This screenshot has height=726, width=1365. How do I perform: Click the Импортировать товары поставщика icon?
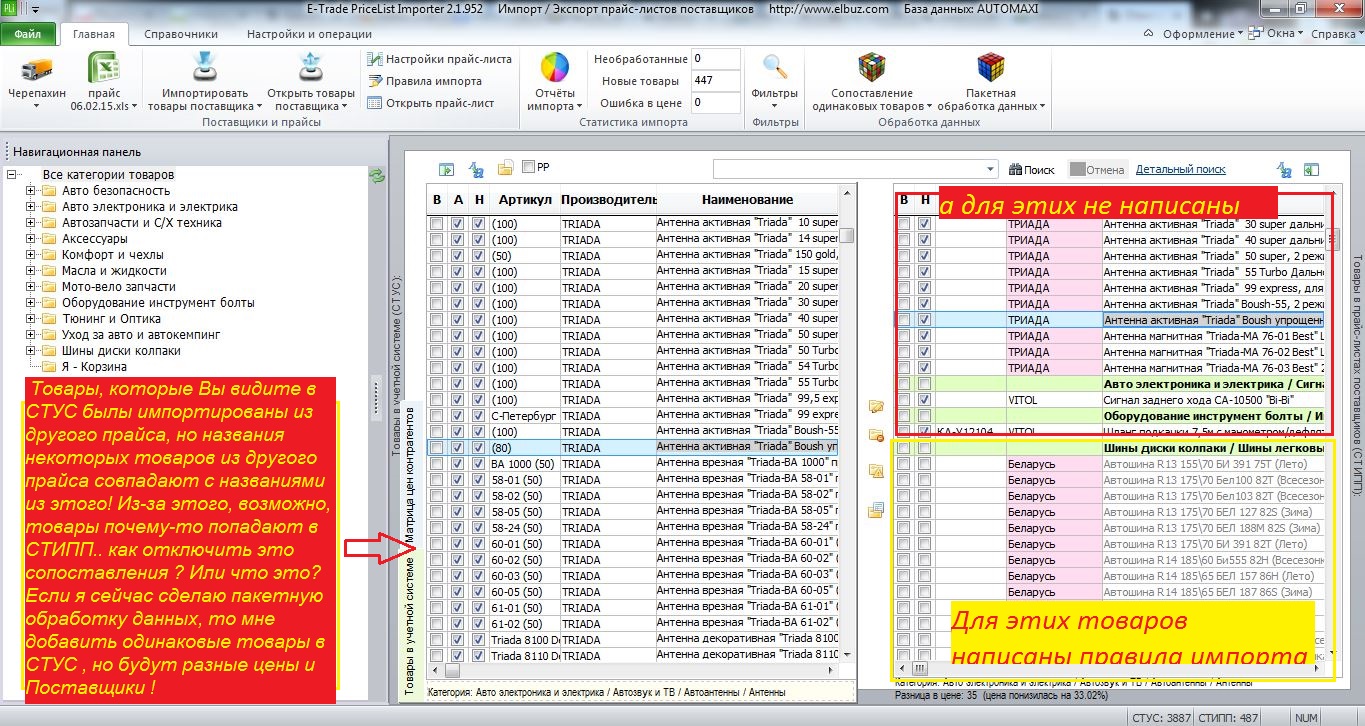[x=205, y=68]
